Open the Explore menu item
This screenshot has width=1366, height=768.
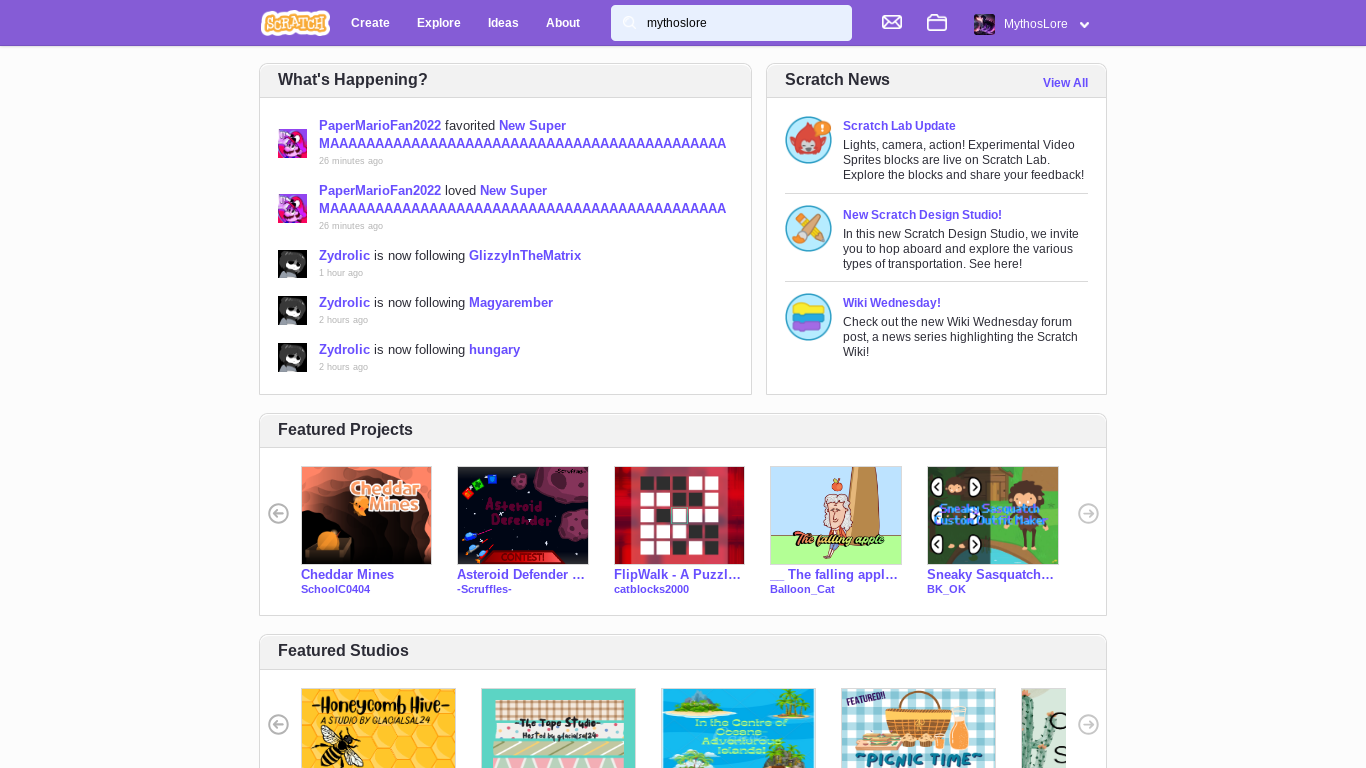439,23
